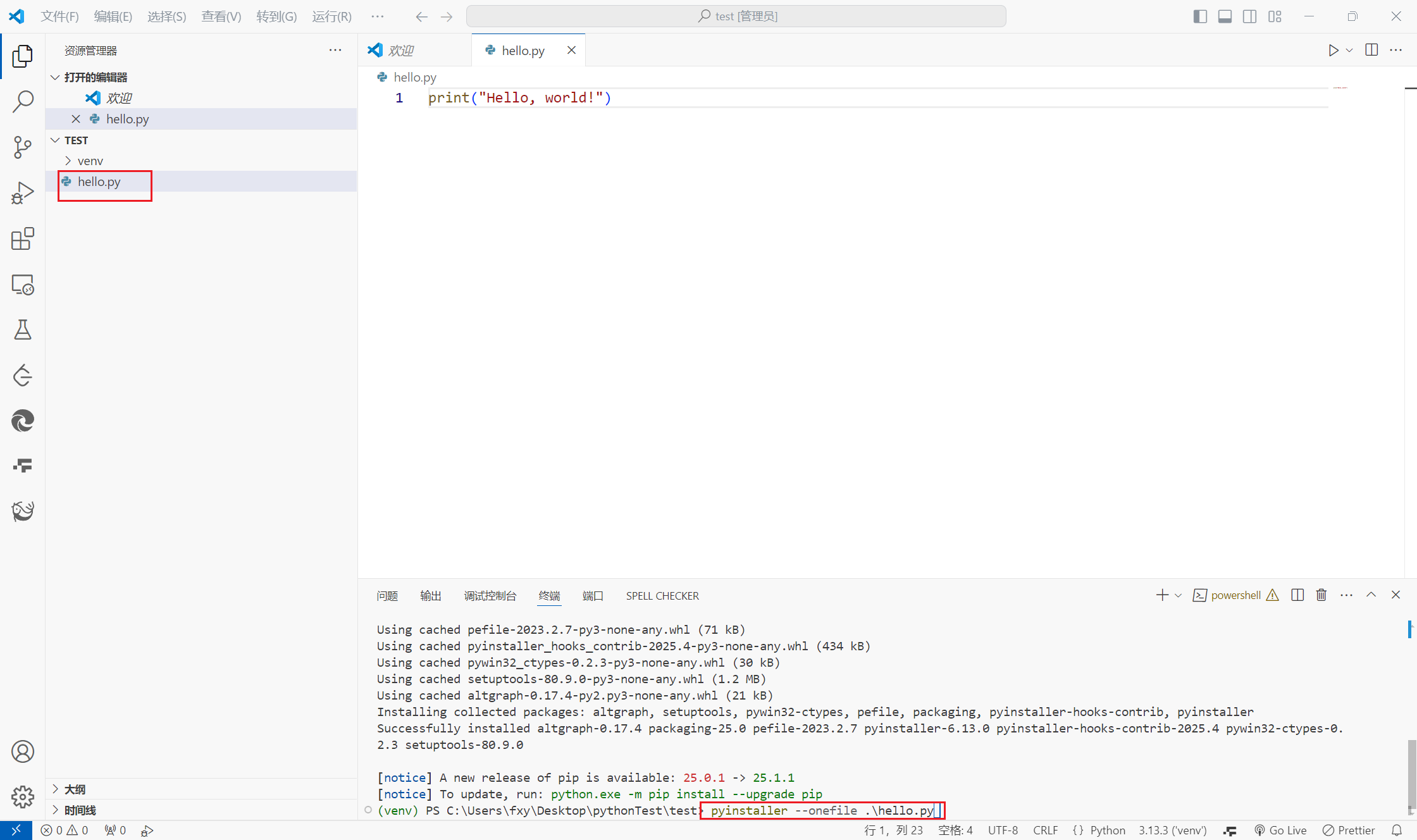Open Source Control view
This screenshot has width=1417, height=840.
[x=23, y=147]
